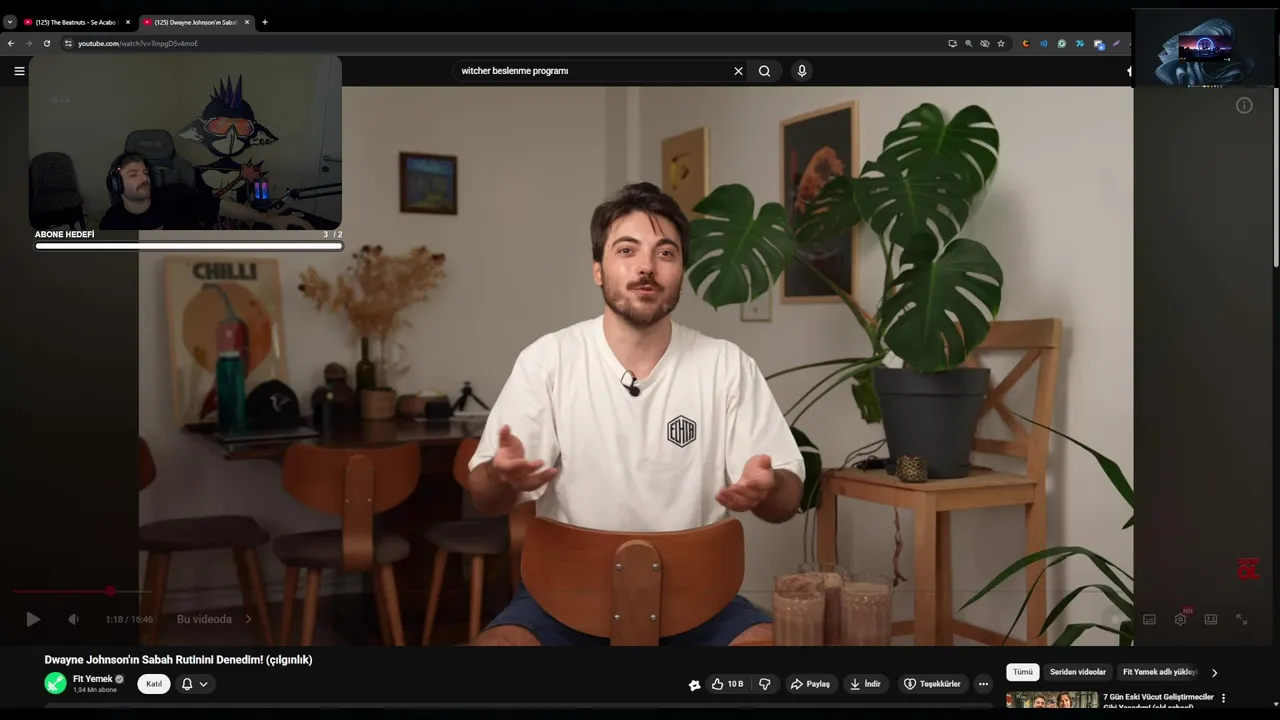Click the video title 'Dwayne Johnson'ın Sabah Rutinini Denedim!'
This screenshot has height=720, width=1280.
point(178,660)
